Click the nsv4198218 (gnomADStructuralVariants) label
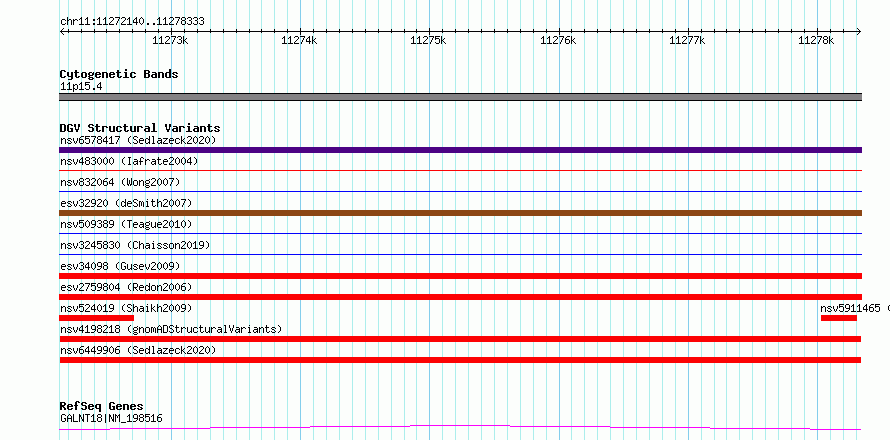This screenshot has width=890, height=440. click(x=171, y=329)
